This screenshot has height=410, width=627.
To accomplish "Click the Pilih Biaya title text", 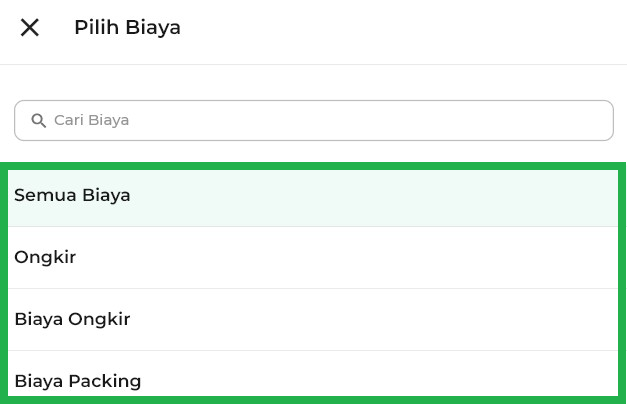I will (x=127, y=28).
